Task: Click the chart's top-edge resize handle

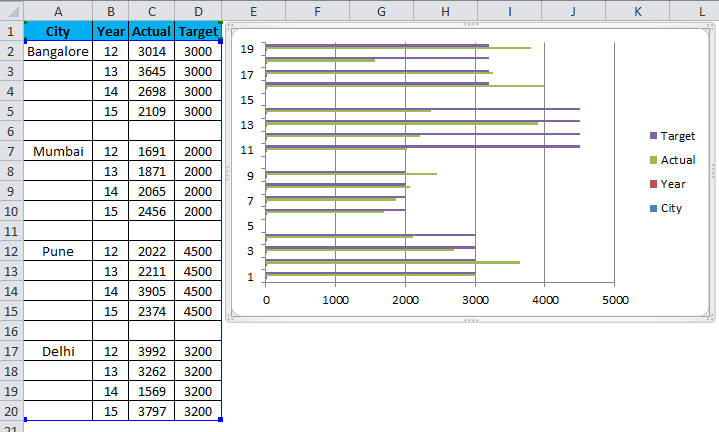Action: point(471,24)
